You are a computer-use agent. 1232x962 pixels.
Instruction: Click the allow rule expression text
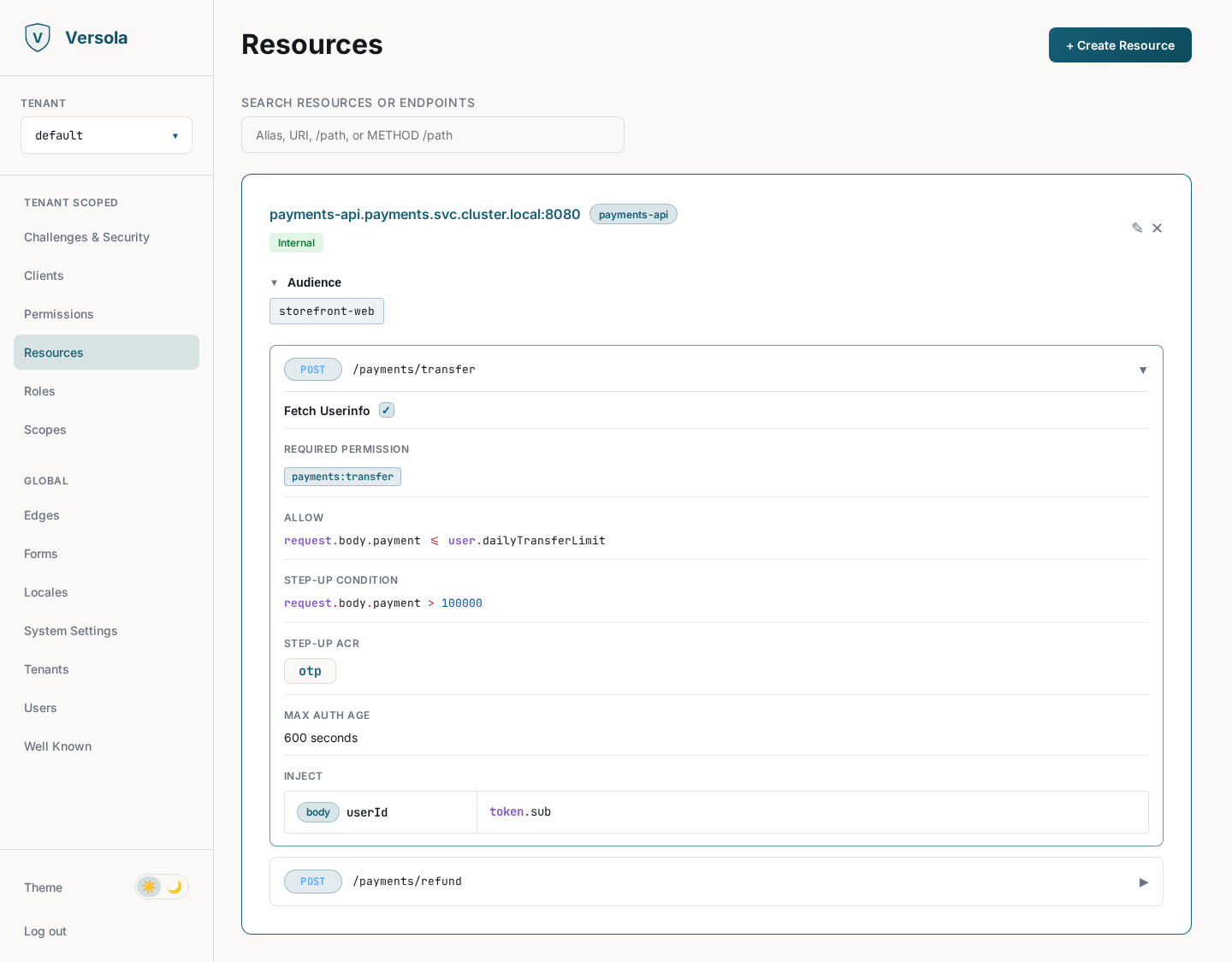tap(445, 541)
